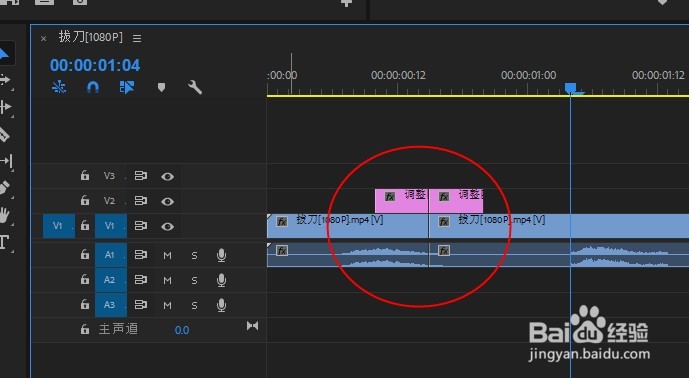
Task: Click the 00:00:01:04 playhead timecode
Action: click(95, 65)
